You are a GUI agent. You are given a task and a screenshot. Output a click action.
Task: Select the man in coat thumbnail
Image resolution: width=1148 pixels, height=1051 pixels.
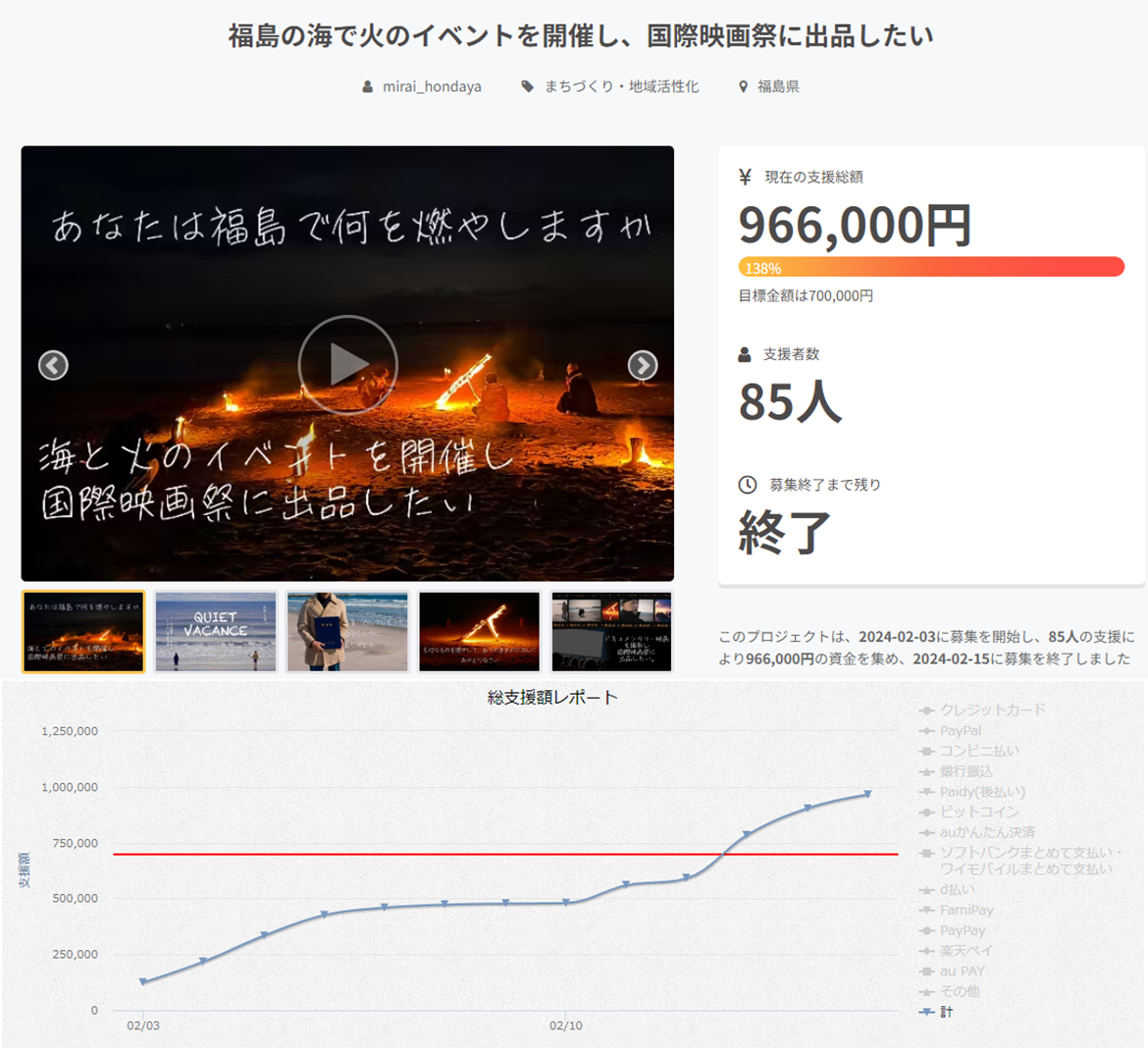(x=347, y=631)
